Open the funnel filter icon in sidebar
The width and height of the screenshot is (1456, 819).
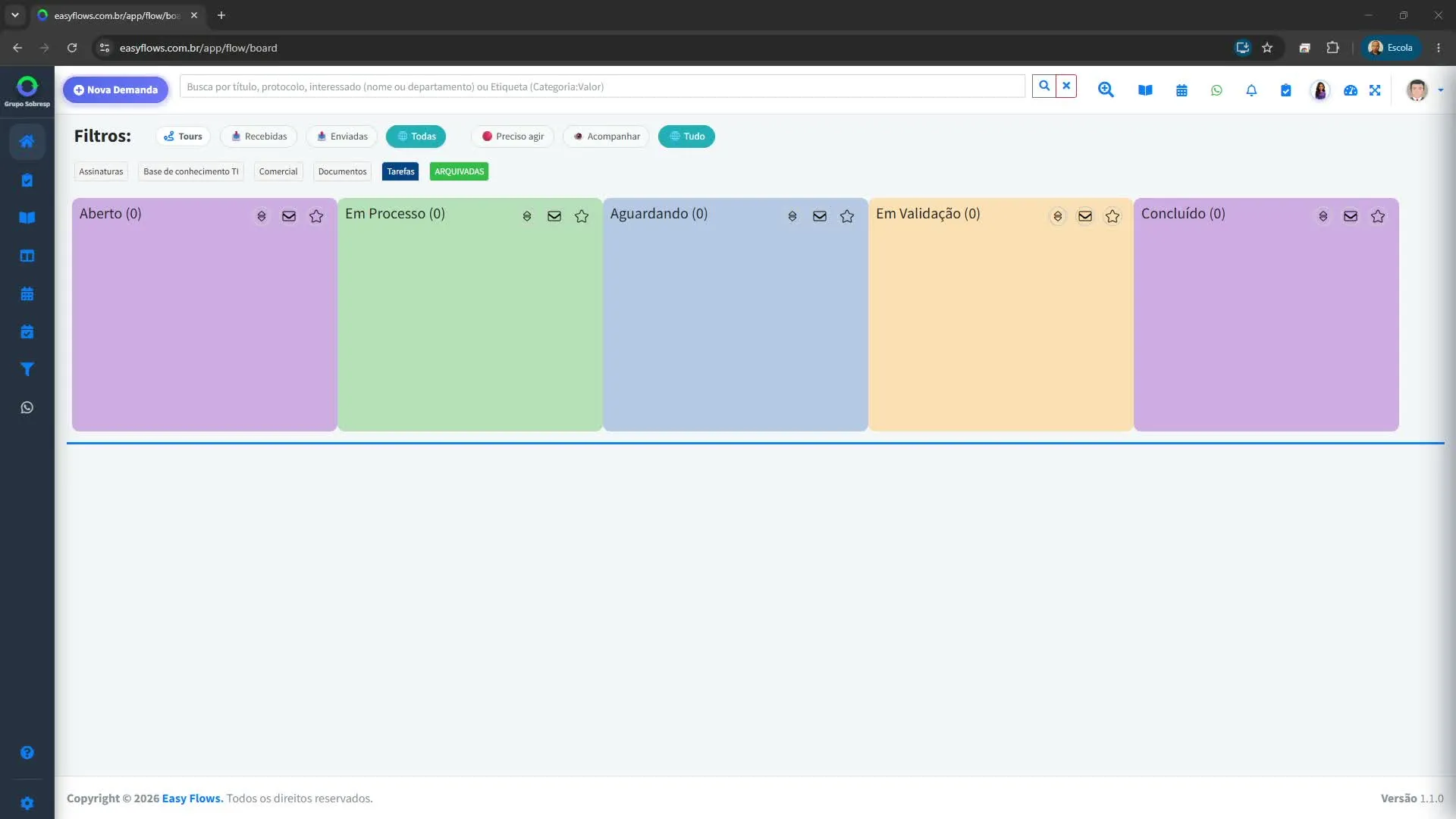pyautogui.click(x=27, y=369)
